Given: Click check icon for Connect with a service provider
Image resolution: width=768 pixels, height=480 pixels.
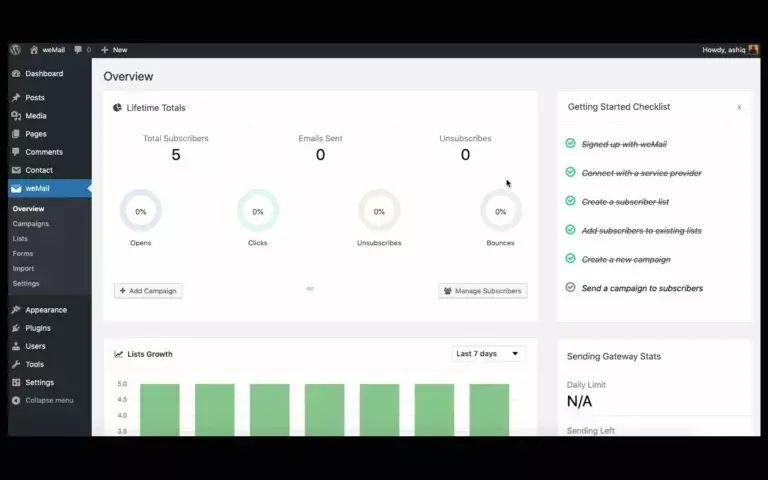Looking at the screenshot, I should (570, 172).
